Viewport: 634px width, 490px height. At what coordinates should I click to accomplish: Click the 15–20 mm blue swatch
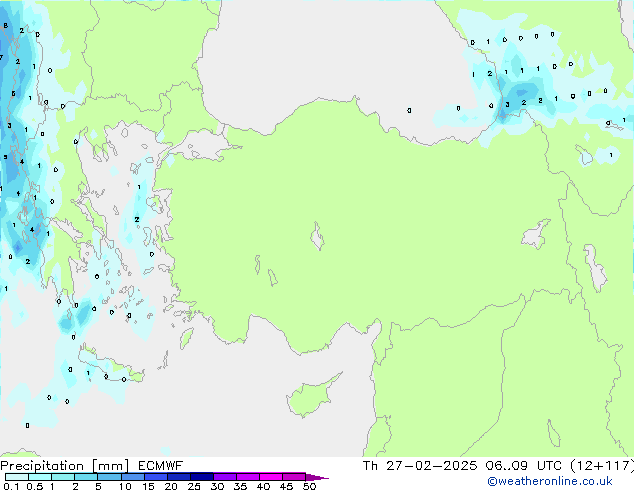(156, 477)
